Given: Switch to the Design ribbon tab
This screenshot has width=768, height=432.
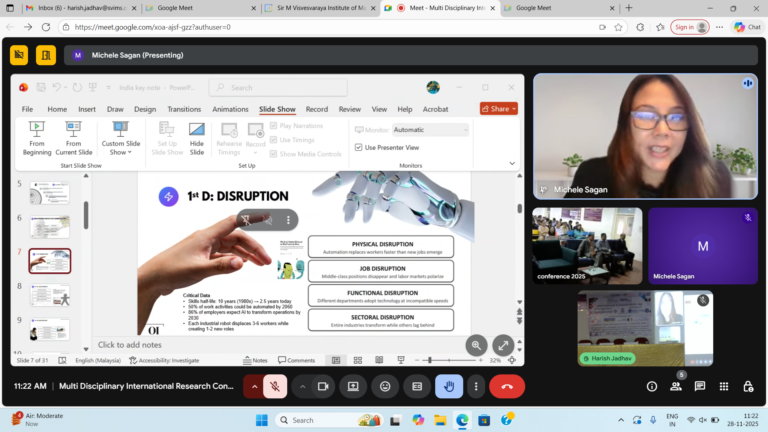Looking at the screenshot, I should (145, 109).
